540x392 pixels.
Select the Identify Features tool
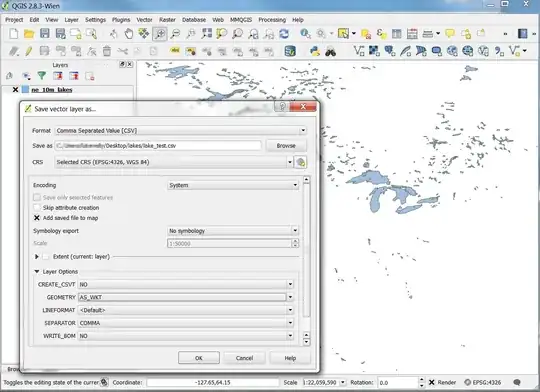(305, 34)
